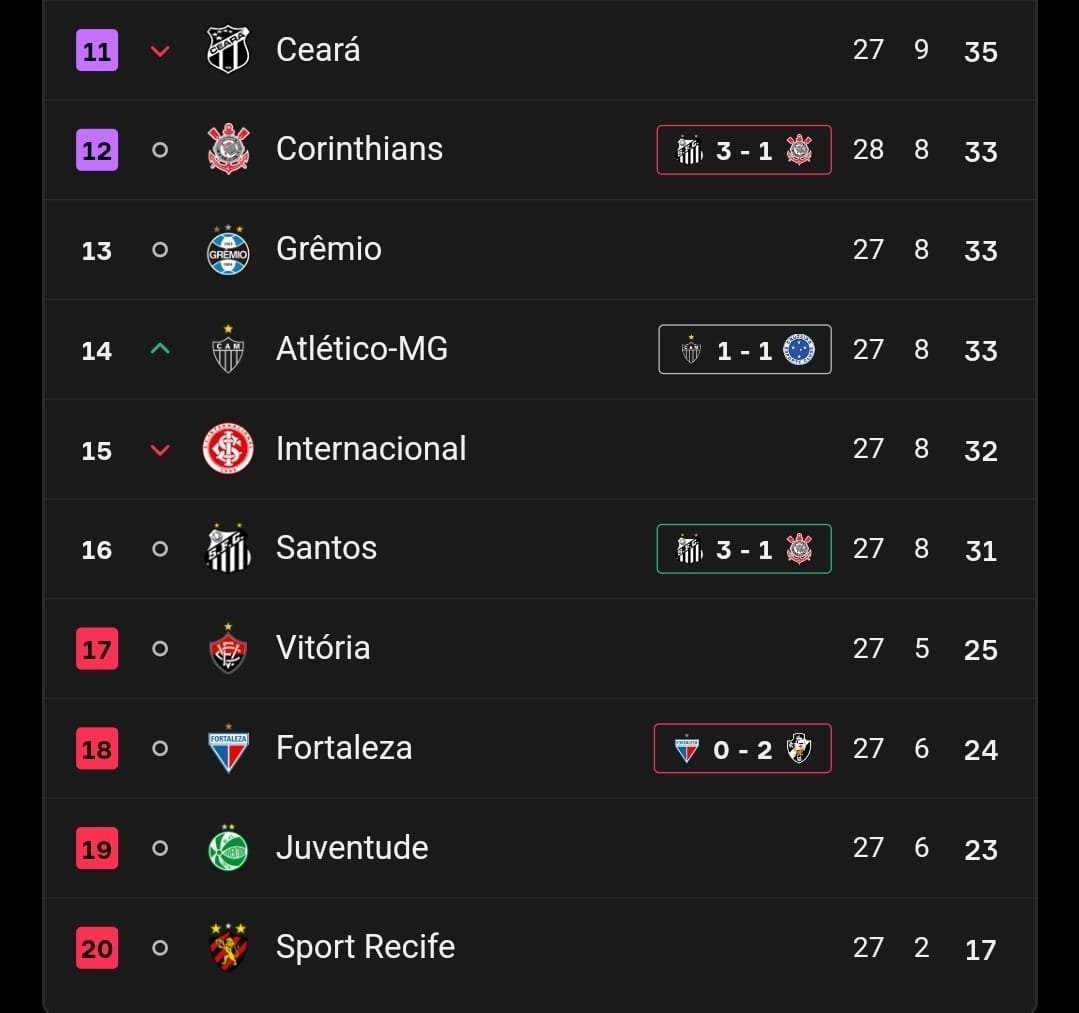
Task: Open the 3 - 1 match result in Santos row
Action: click(744, 549)
